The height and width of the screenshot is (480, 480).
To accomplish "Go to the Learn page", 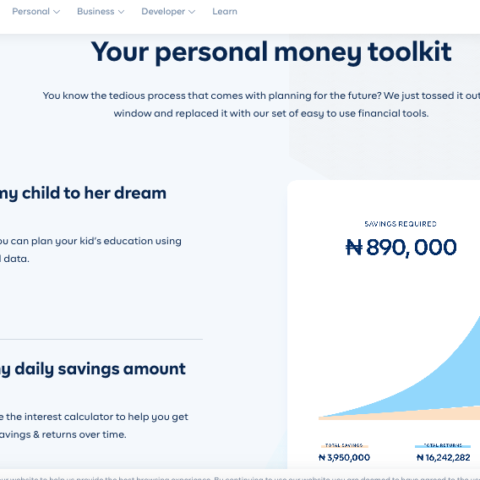I will [225, 11].
